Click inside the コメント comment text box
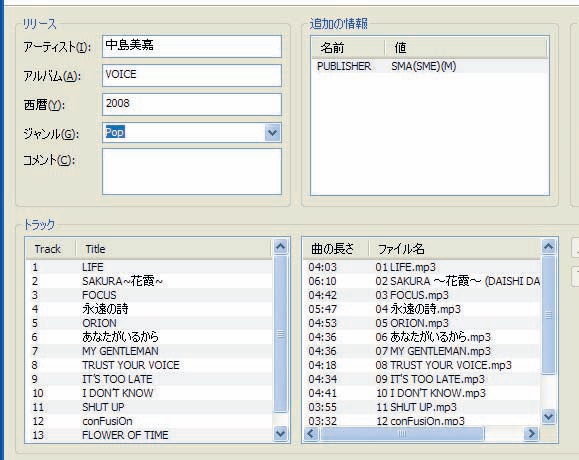The width and height of the screenshot is (579, 460). click(192, 171)
